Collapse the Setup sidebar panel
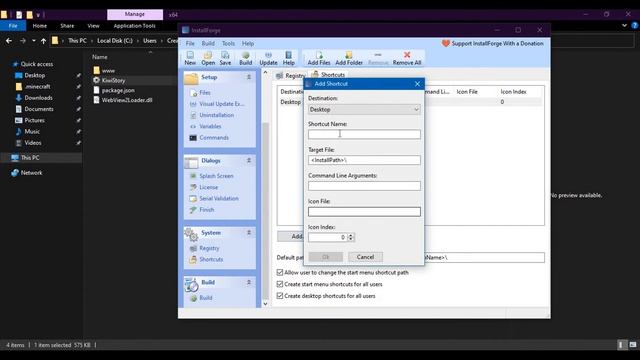 click(x=249, y=77)
